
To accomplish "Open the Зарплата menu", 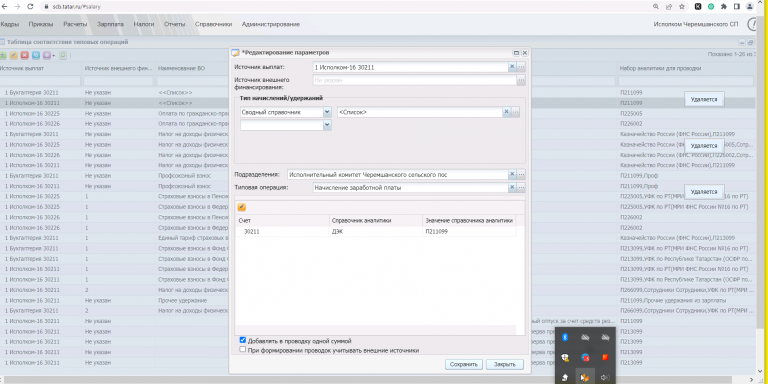I will click(x=110, y=24).
